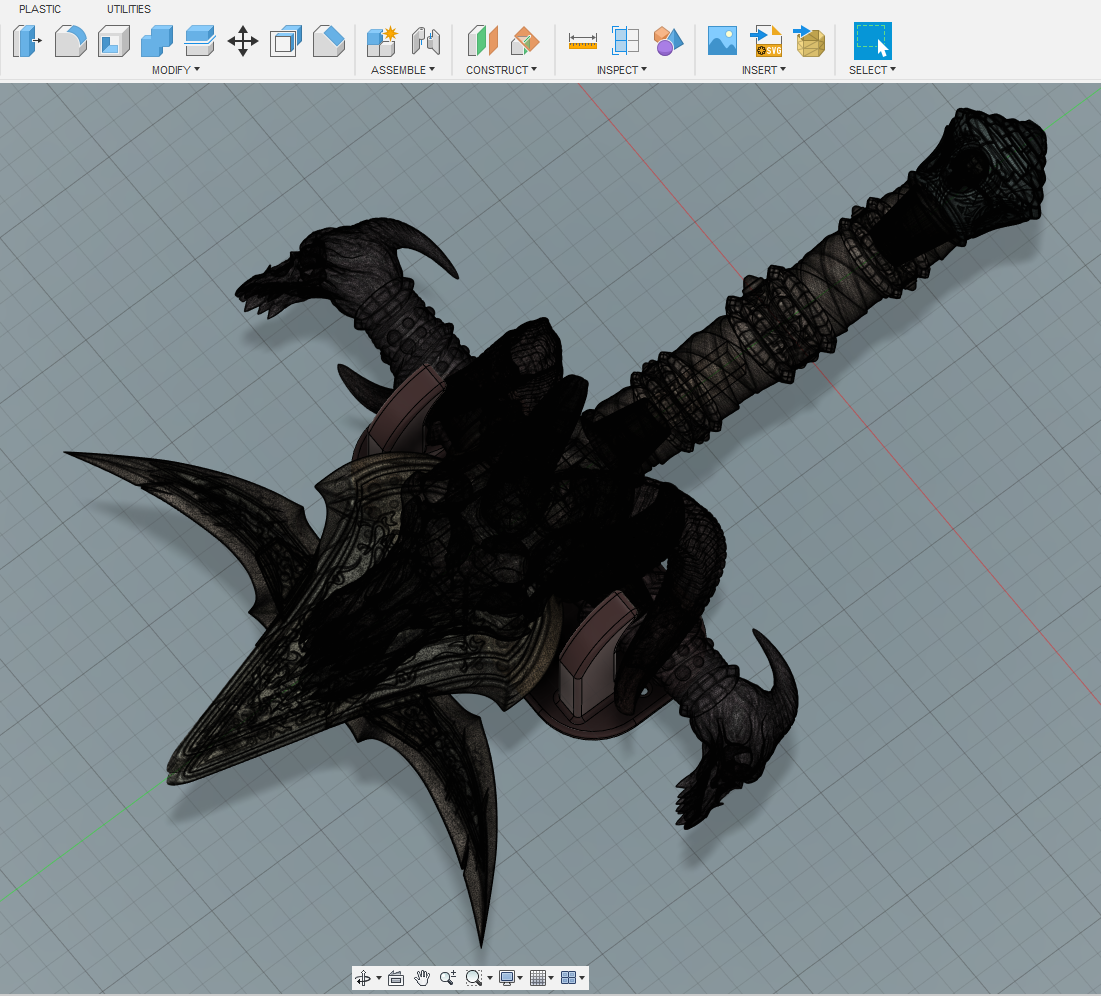Image resolution: width=1101 pixels, height=996 pixels.
Task: Open the SELECT dropdown menu
Action: (872, 70)
